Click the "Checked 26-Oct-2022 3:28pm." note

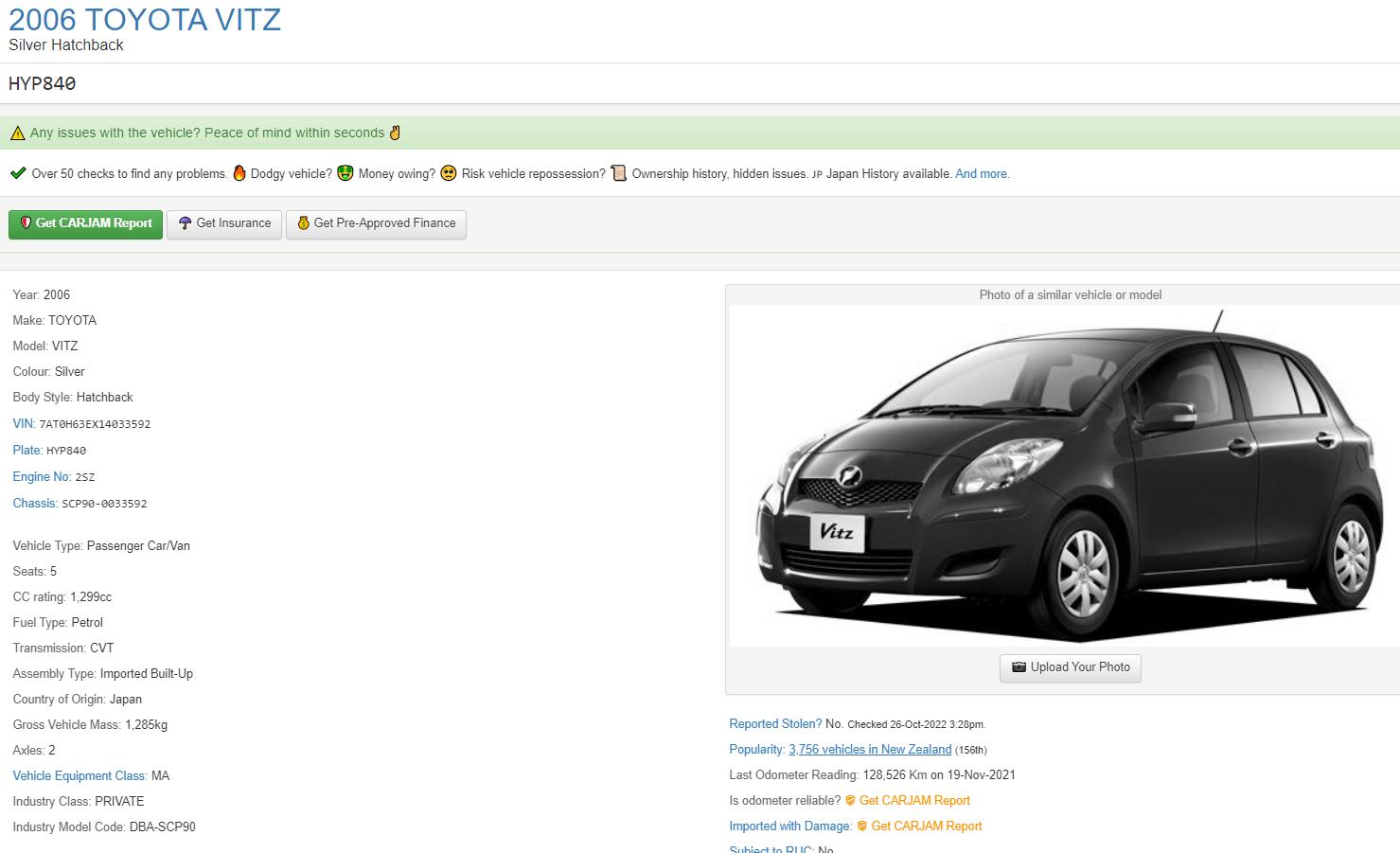coord(916,724)
